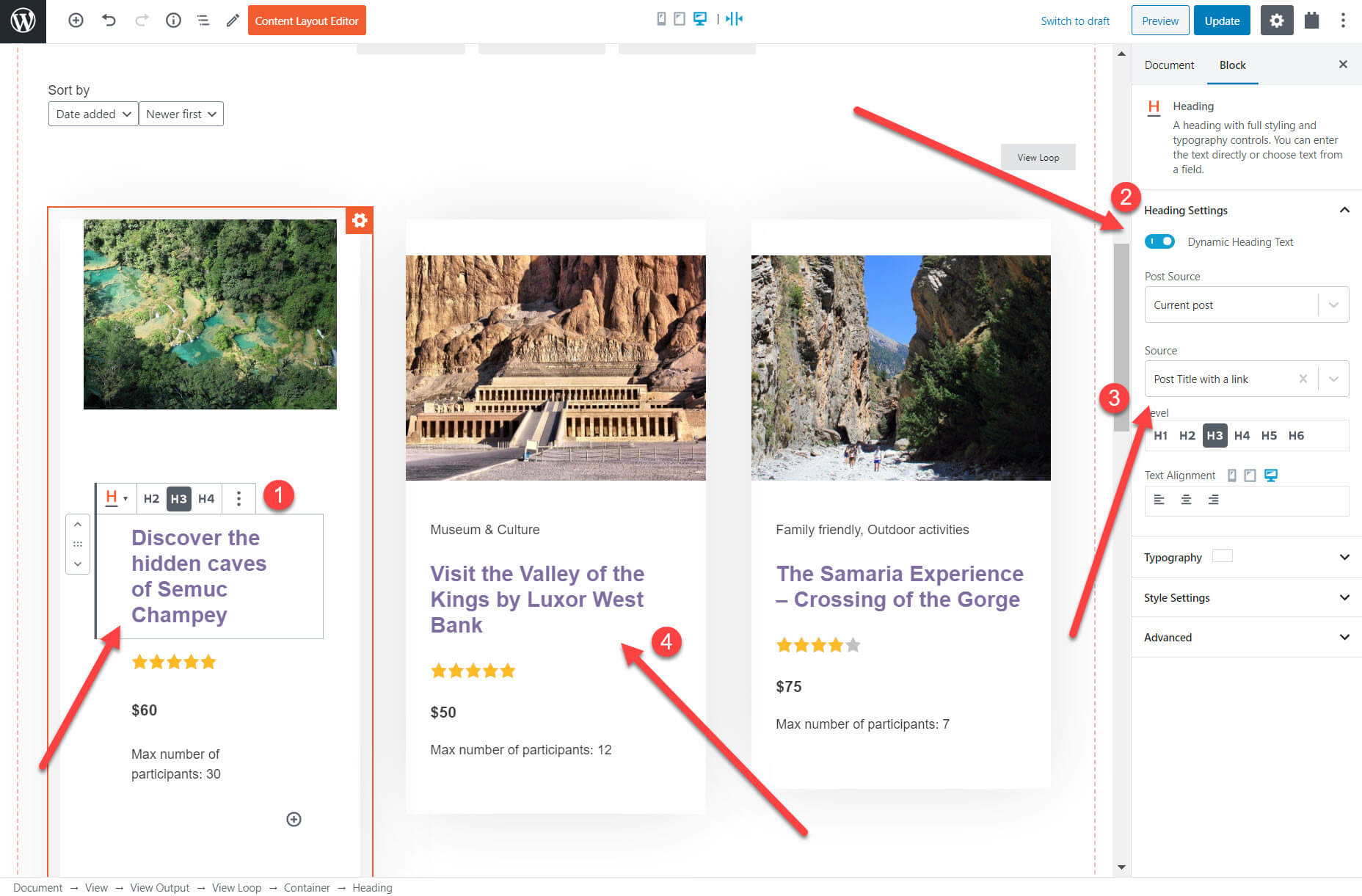Viewport: 1362px width, 896px height.
Task: Add a block with the plus icon in the top toolbar
Action: (76, 21)
